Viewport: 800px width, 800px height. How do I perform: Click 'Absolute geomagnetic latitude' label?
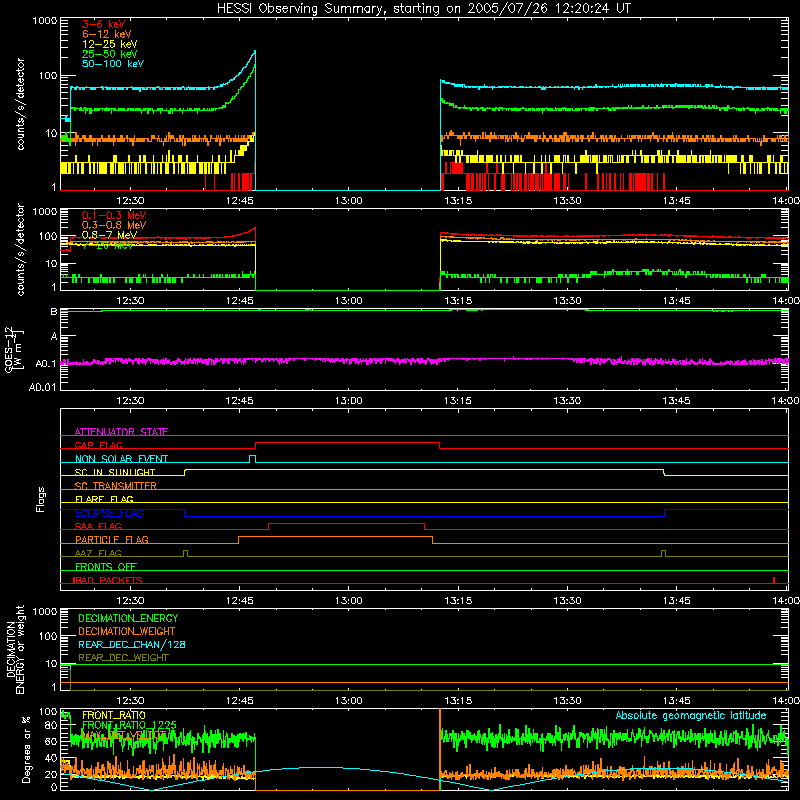tap(691, 715)
